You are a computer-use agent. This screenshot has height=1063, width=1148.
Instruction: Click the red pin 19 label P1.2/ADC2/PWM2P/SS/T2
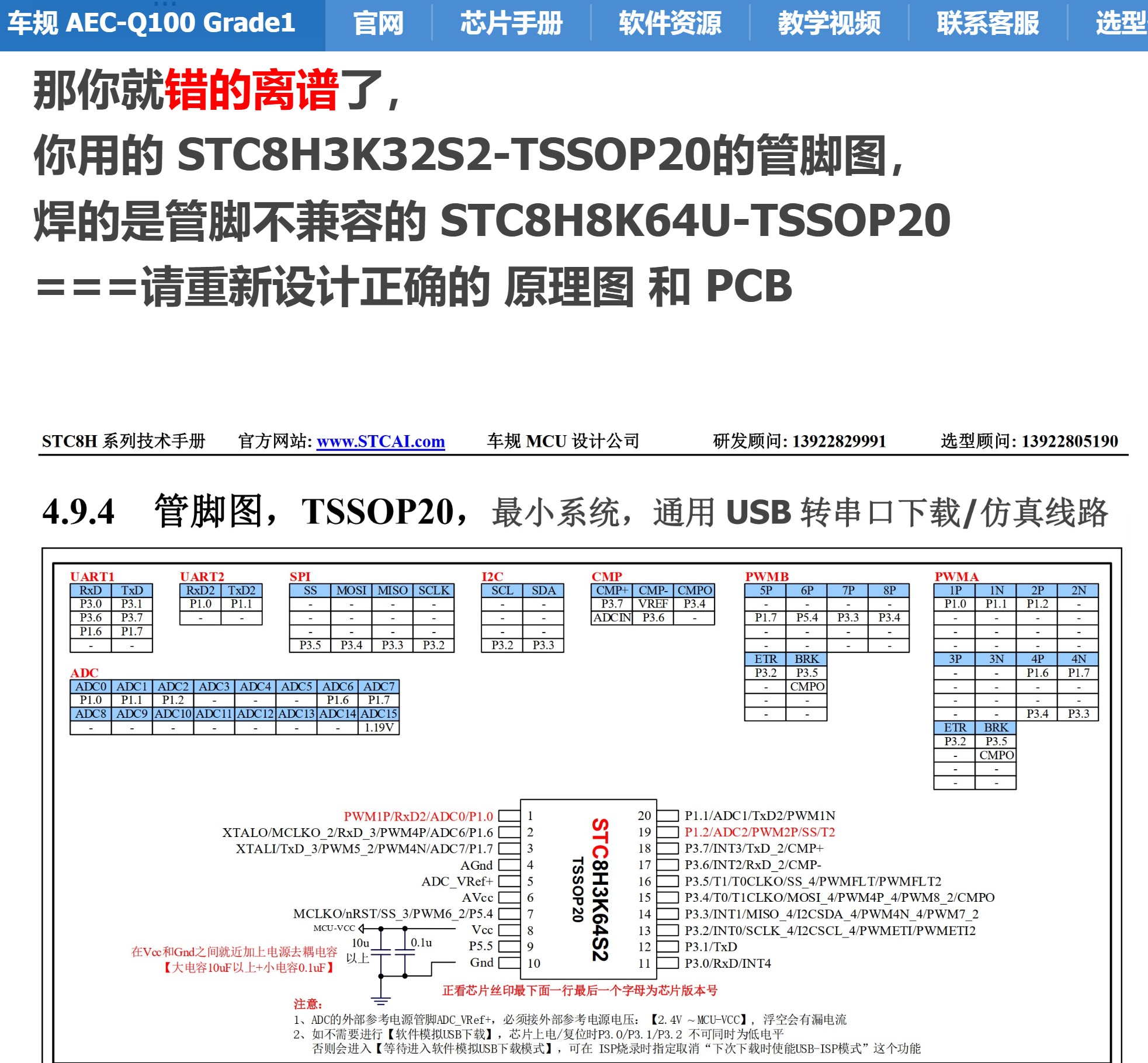(x=760, y=832)
